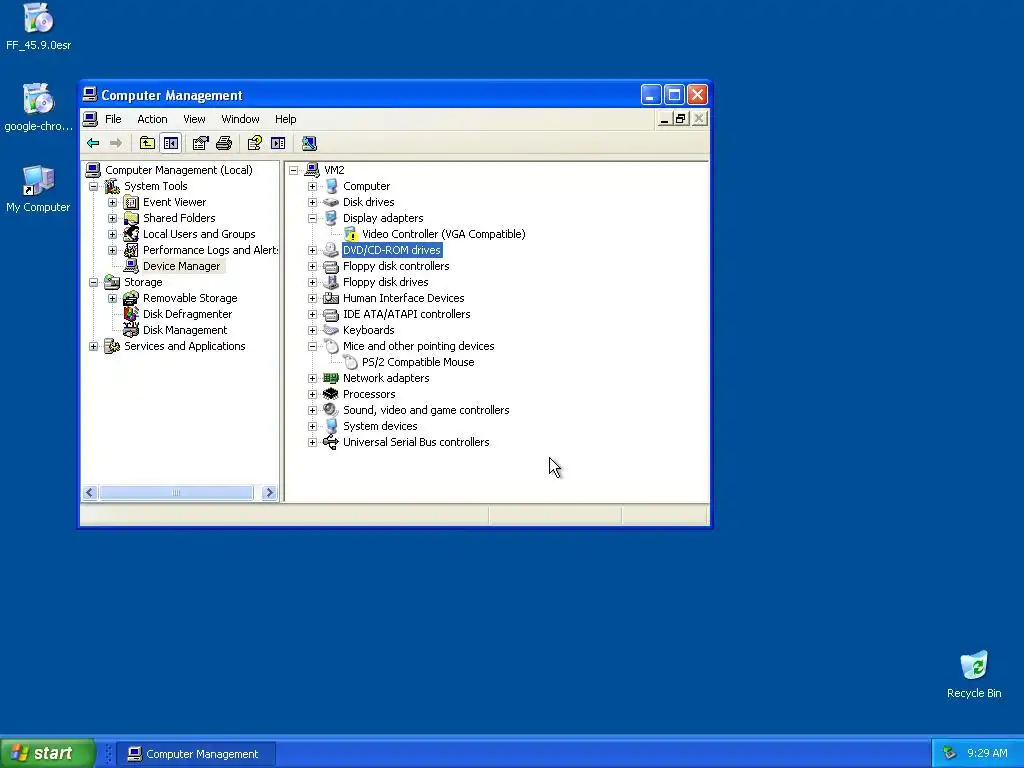Click Sound, video and game controllers icon
Image resolution: width=1024 pixels, height=768 pixels.
tap(331, 410)
